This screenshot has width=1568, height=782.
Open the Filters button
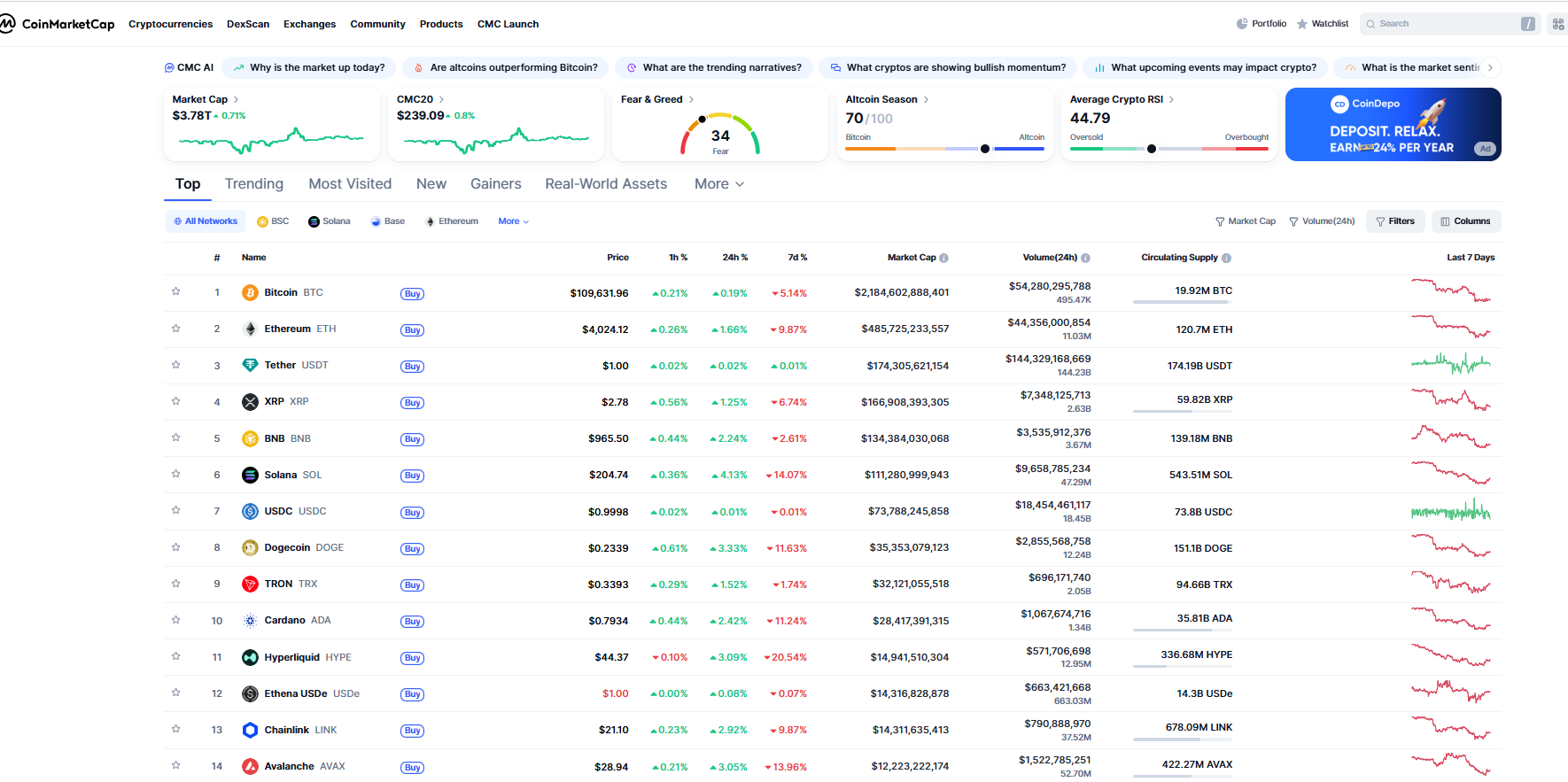pos(1394,221)
